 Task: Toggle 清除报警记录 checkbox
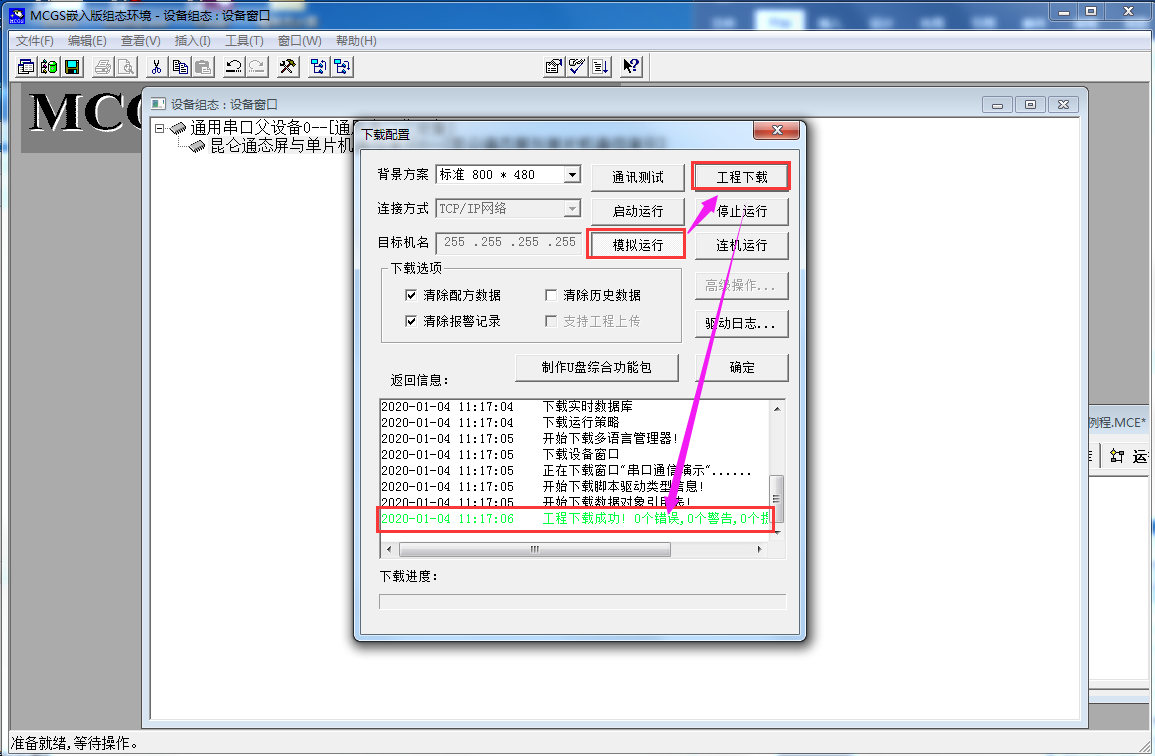(411, 321)
